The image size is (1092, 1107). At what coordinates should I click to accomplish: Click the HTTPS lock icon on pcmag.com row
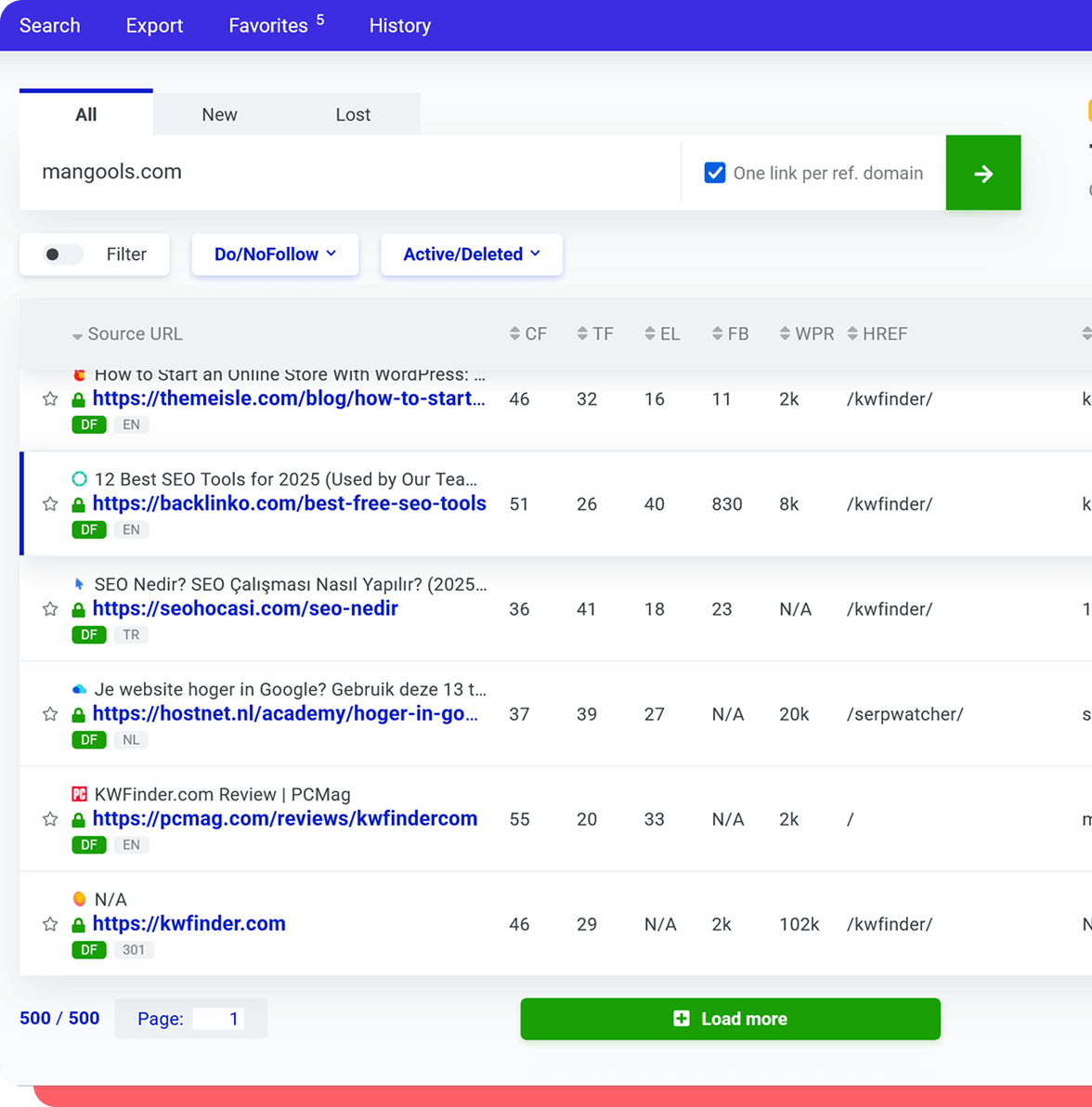point(81,818)
